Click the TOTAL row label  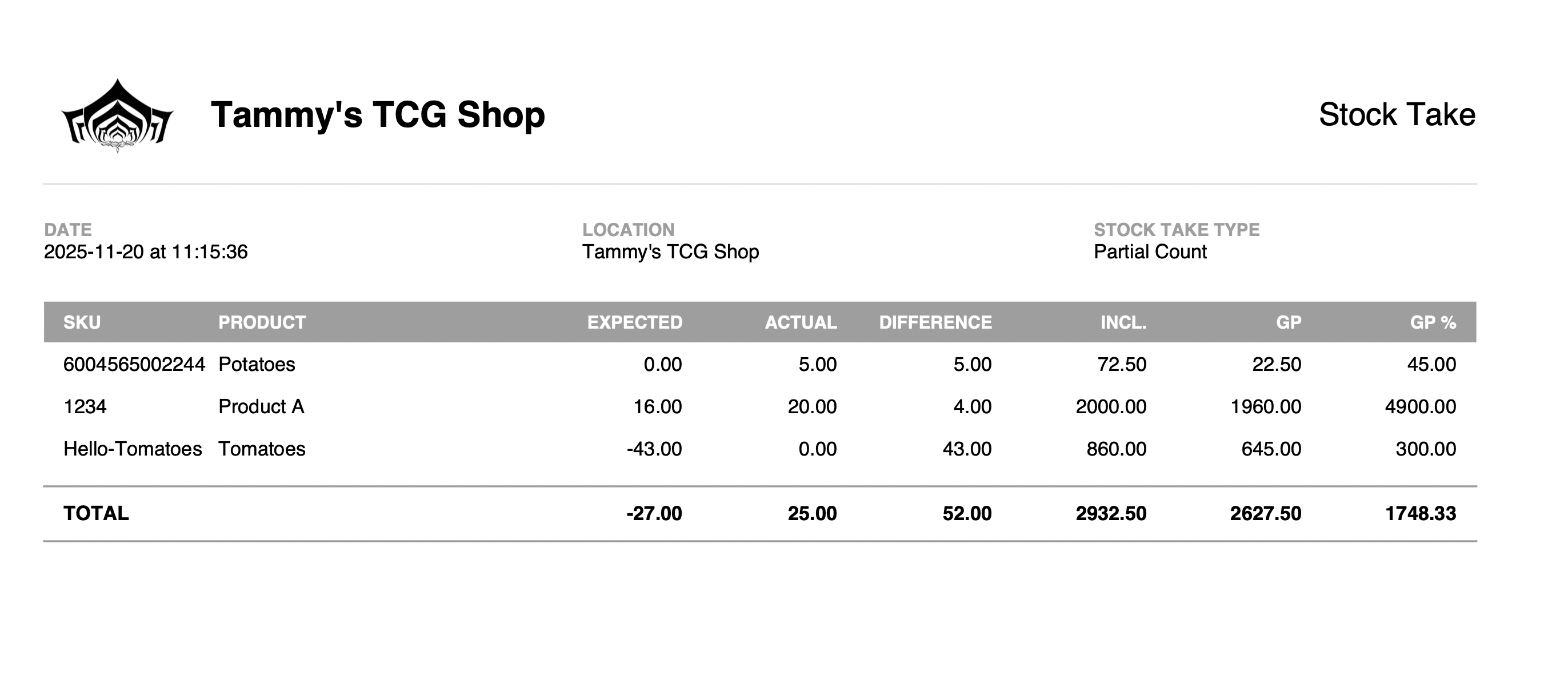click(96, 513)
